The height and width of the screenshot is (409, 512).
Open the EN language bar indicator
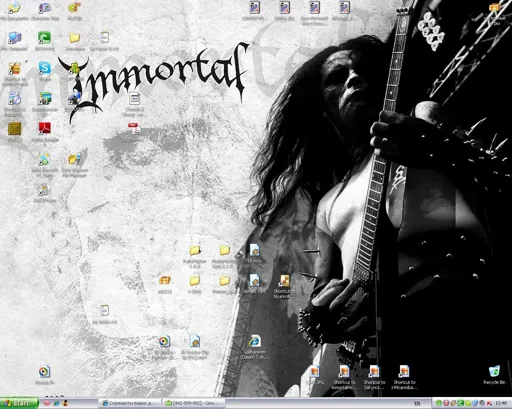pyautogui.click(x=417, y=403)
